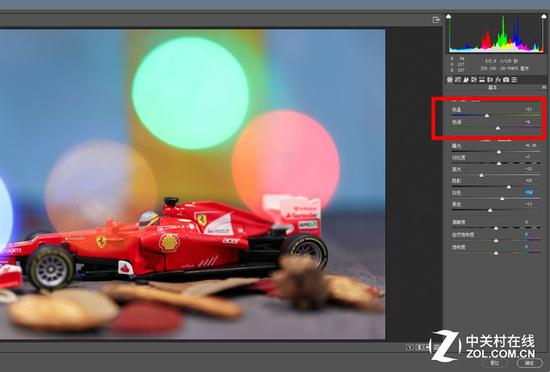Click the RGB histogram display
The width and height of the screenshot is (550, 372).
pos(496,34)
